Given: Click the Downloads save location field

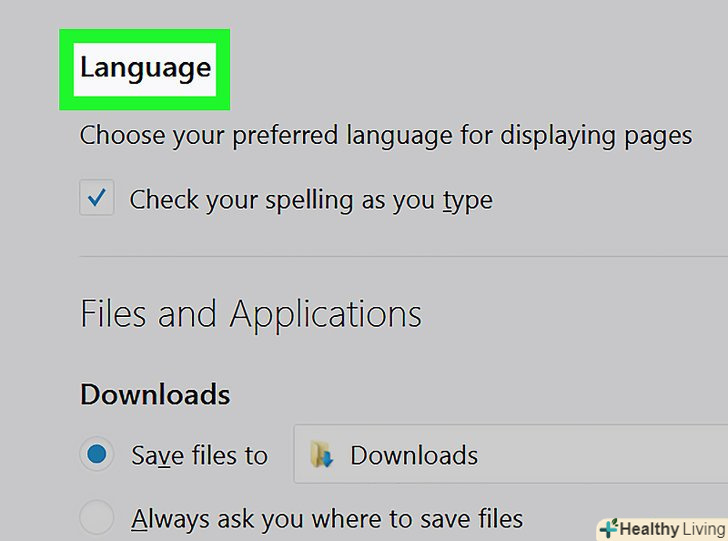Looking at the screenshot, I should coord(510,456).
